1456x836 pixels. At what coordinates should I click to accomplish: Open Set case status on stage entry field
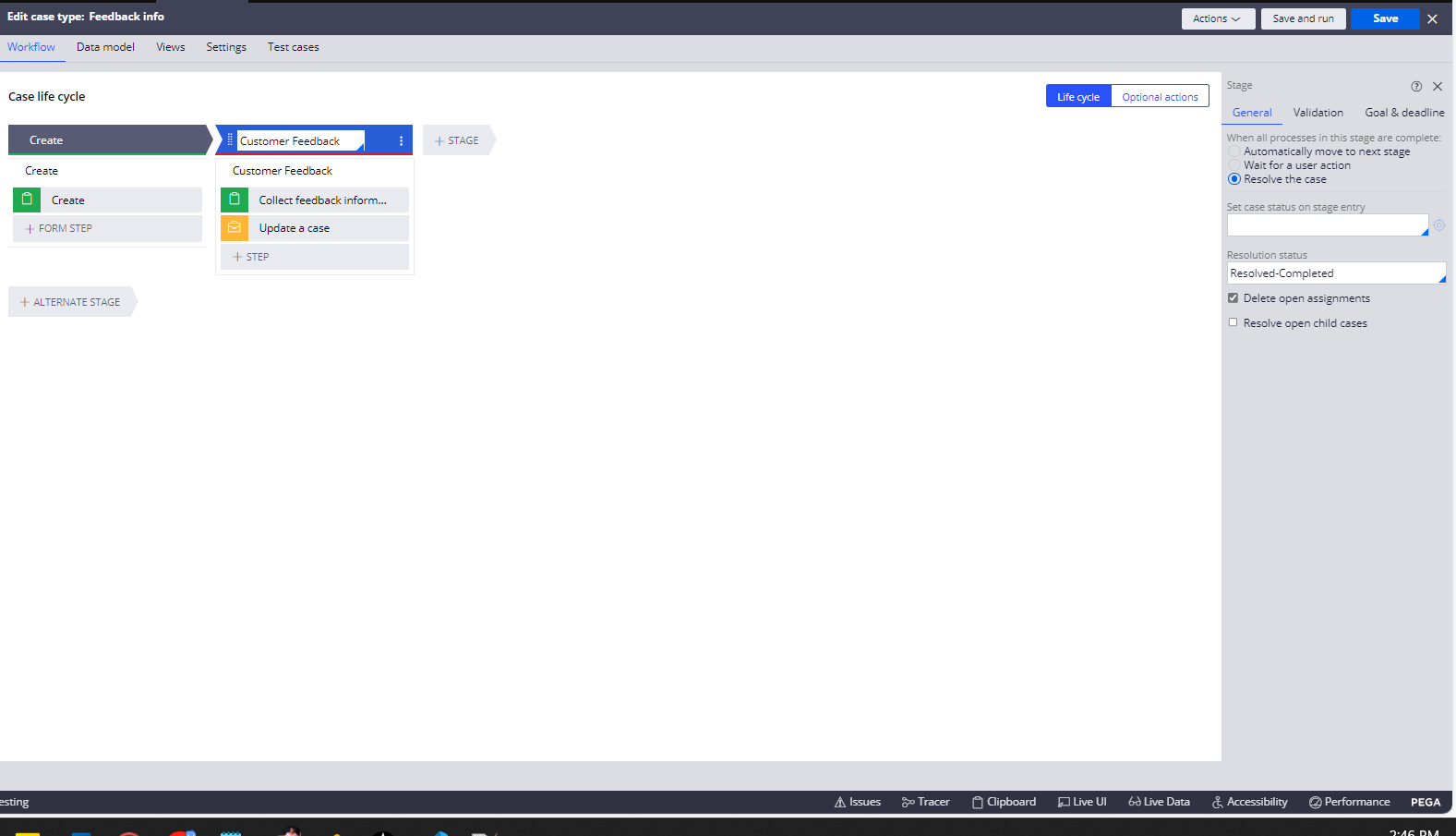(1327, 225)
